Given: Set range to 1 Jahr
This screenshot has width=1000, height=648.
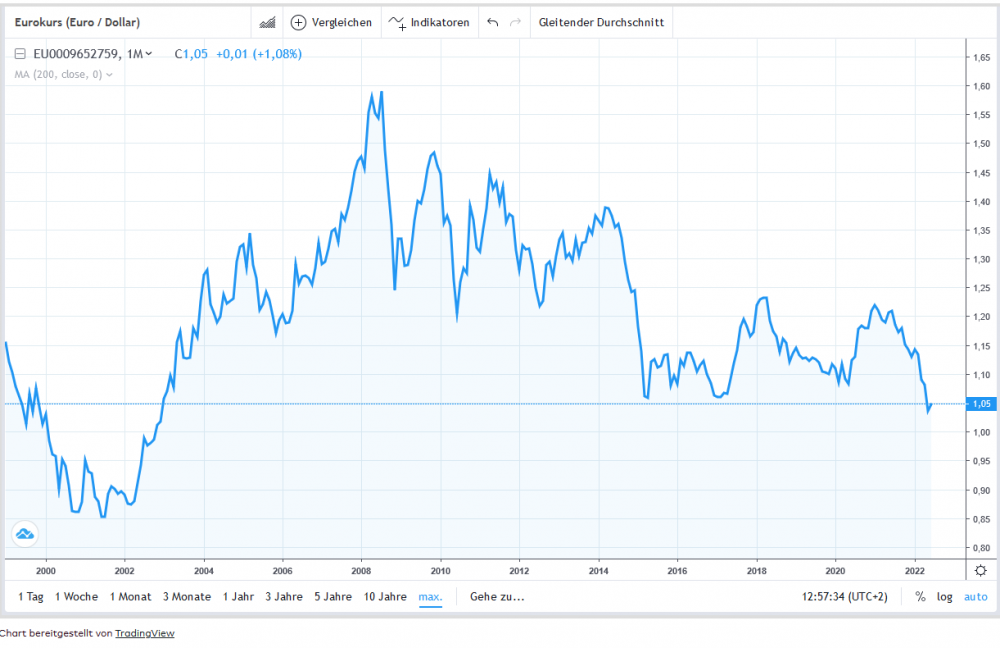Looking at the screenshot, I should point(238,596).
